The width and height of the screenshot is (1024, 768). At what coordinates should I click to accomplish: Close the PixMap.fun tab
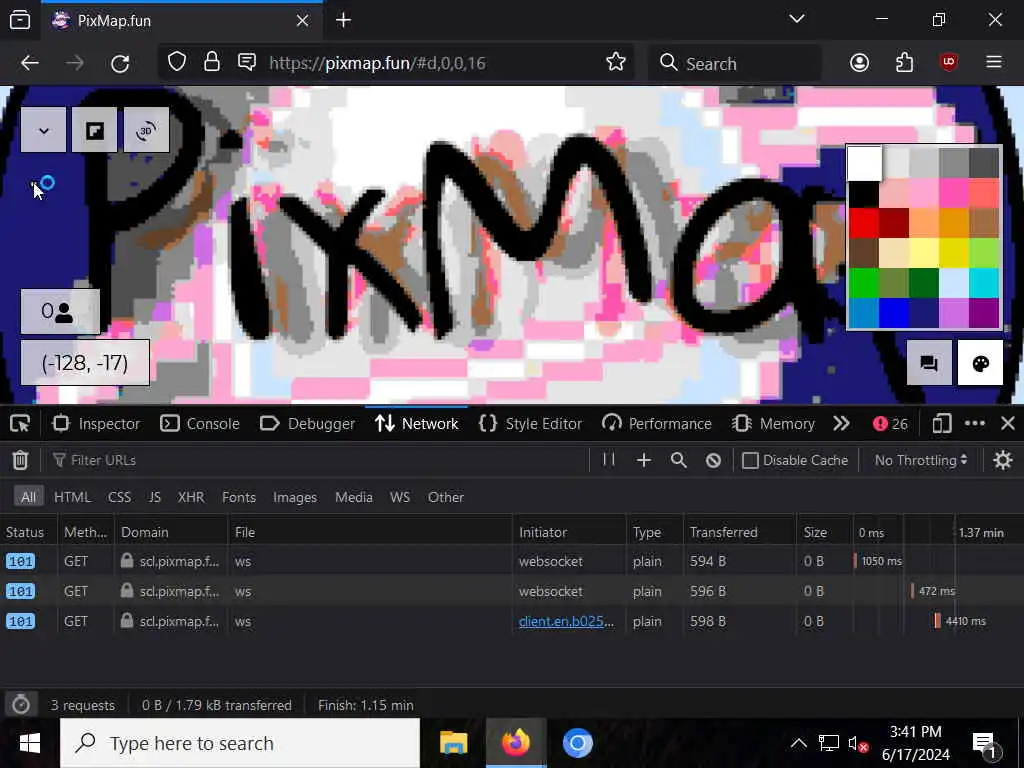coord(302,21)
